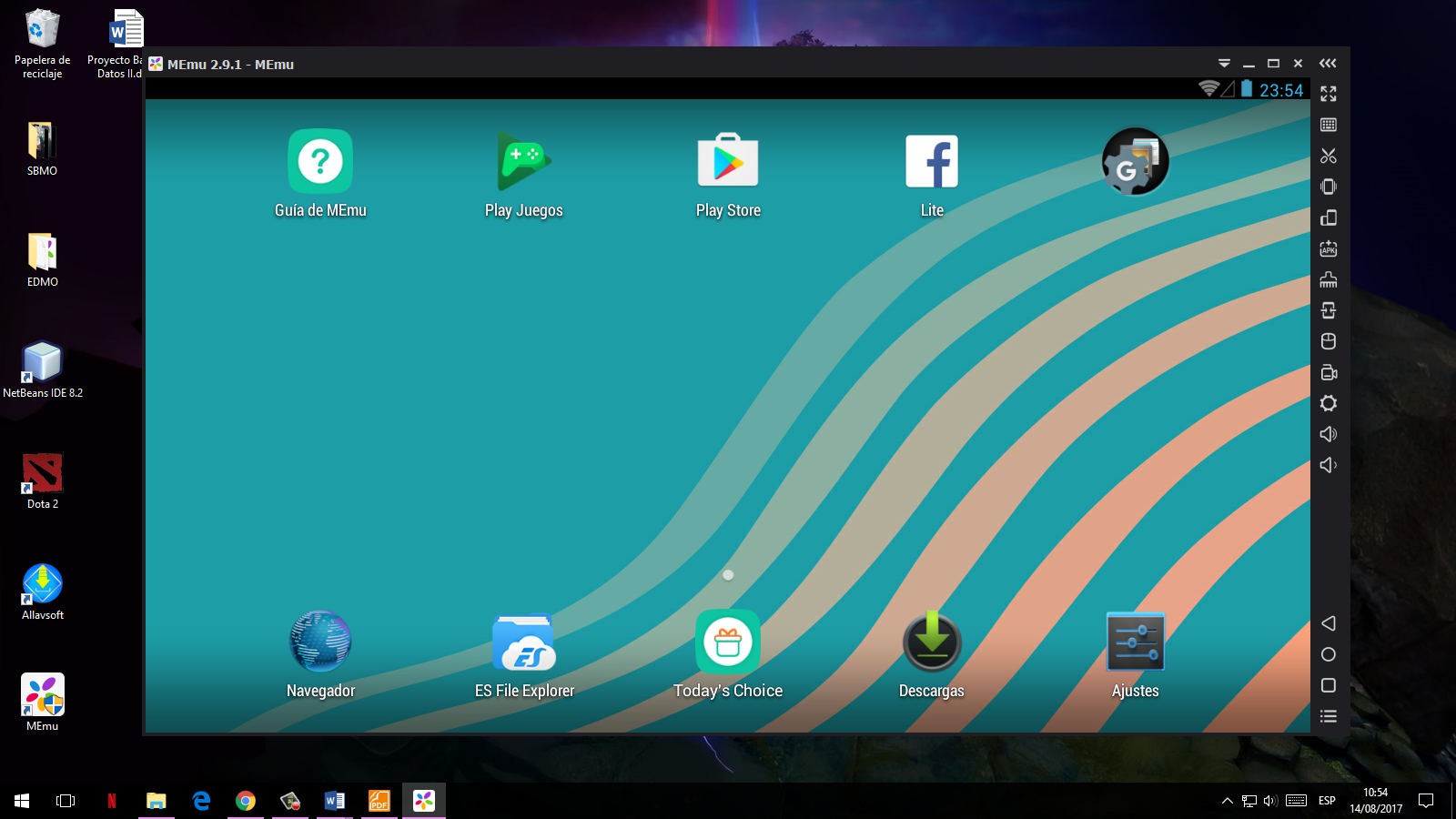This screenshot has height=819, width=1456.
Task: Select the SBMO folder on desktop
Action: point(42,148)
